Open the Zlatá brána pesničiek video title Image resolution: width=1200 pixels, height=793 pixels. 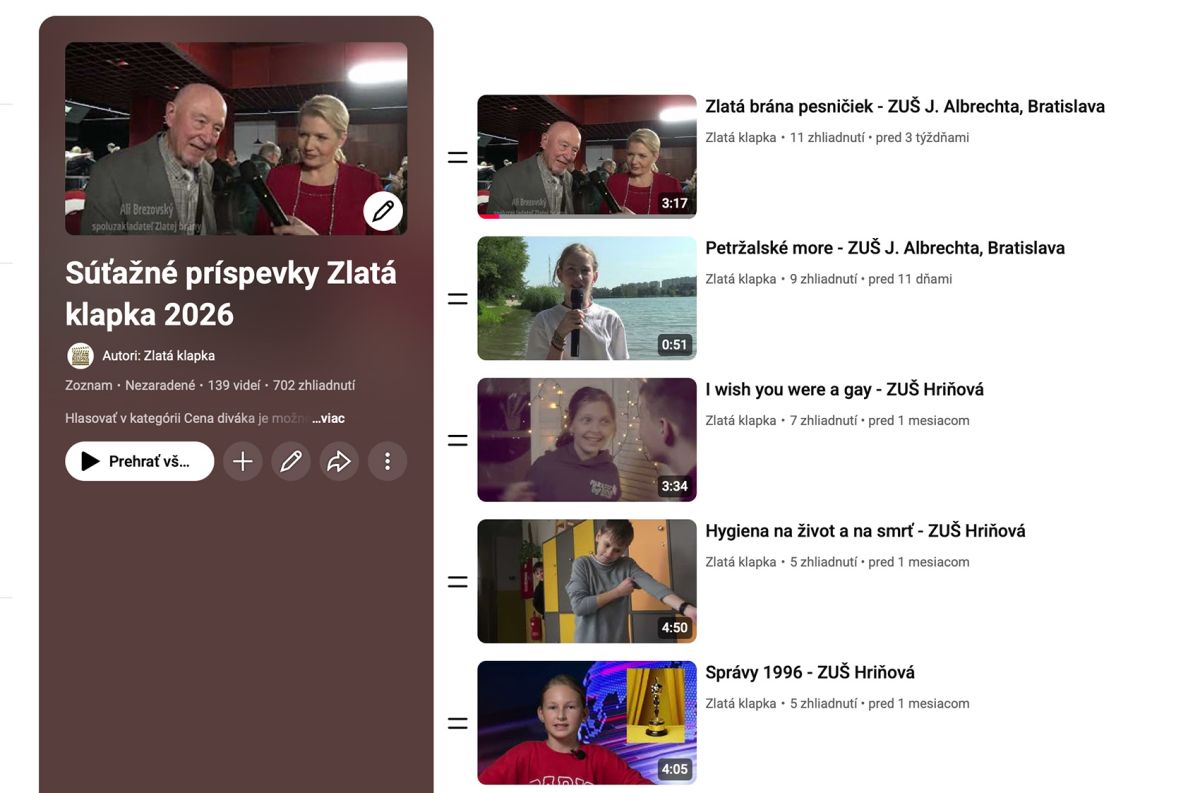coord(904,106)
